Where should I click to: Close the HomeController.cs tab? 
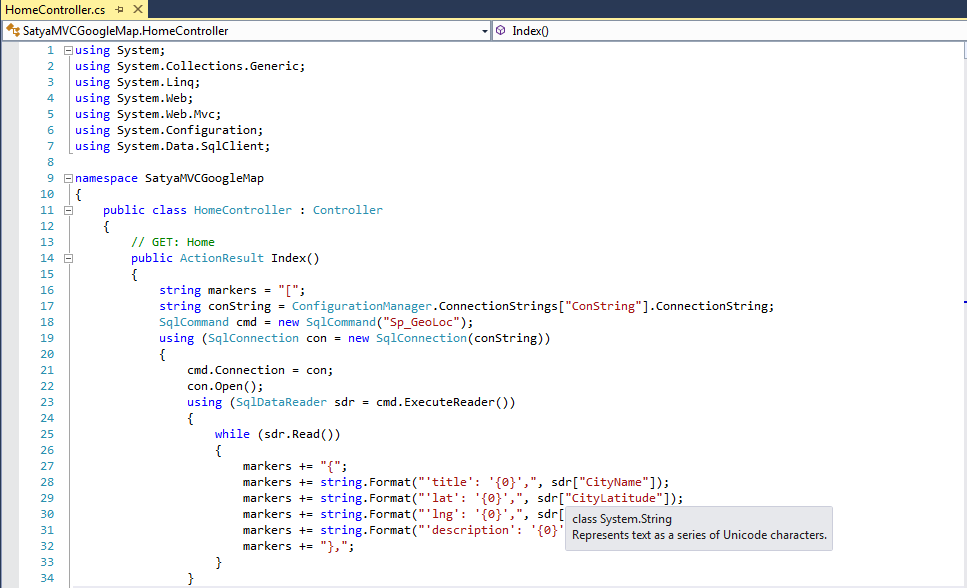click(136, 9)
